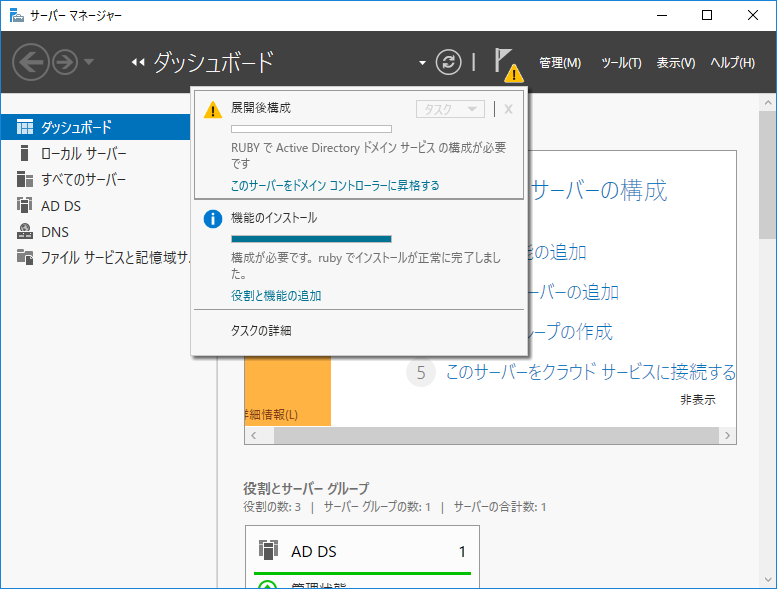Select DNS in the sidebar
The width and height of the screenshot is (777, 589).
pyautogui.click(x=96, y=232)
